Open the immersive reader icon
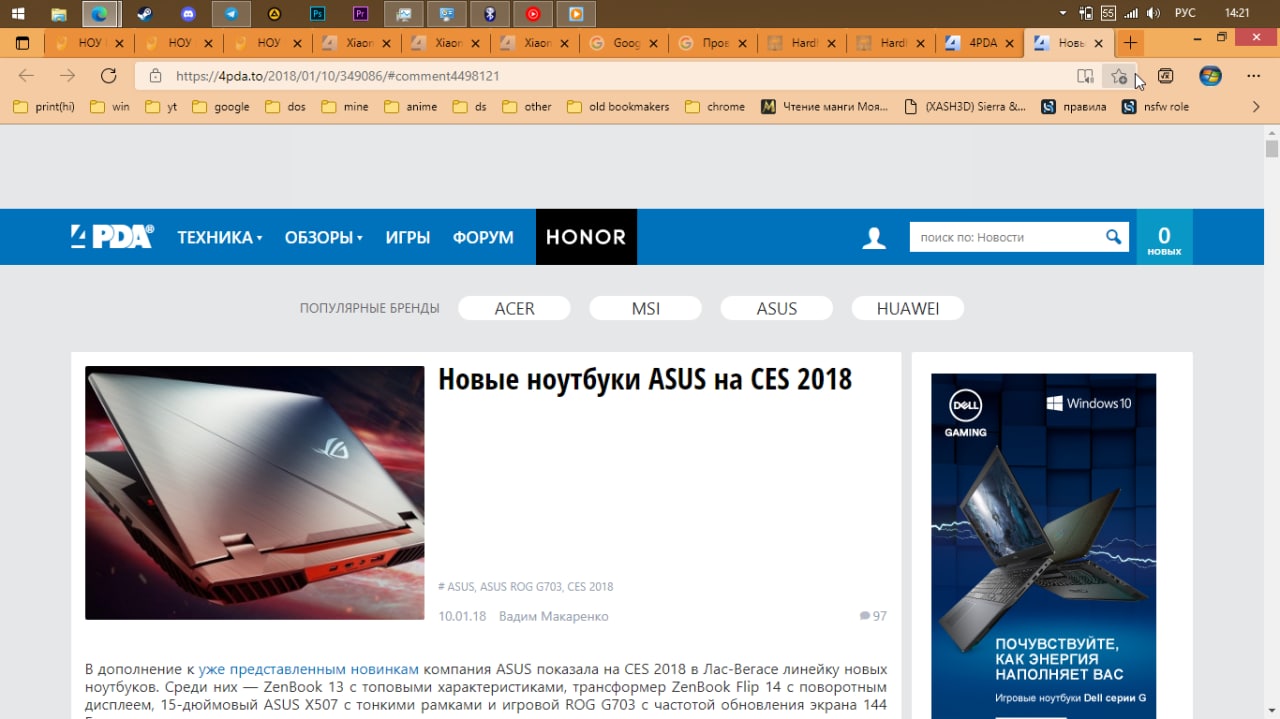Image resolution: width=1280 pixels, height=719 pixels. (x=1085, y=76)
